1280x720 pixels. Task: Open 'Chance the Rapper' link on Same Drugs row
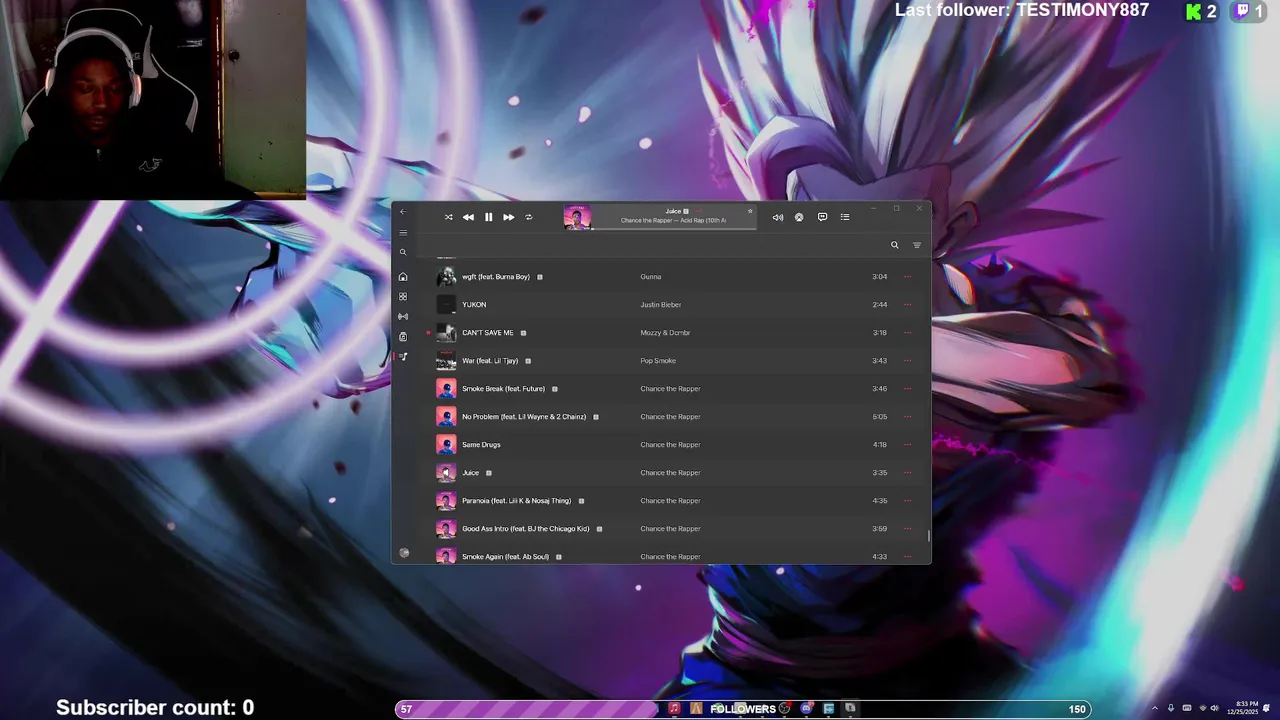(x=670, y=445)
